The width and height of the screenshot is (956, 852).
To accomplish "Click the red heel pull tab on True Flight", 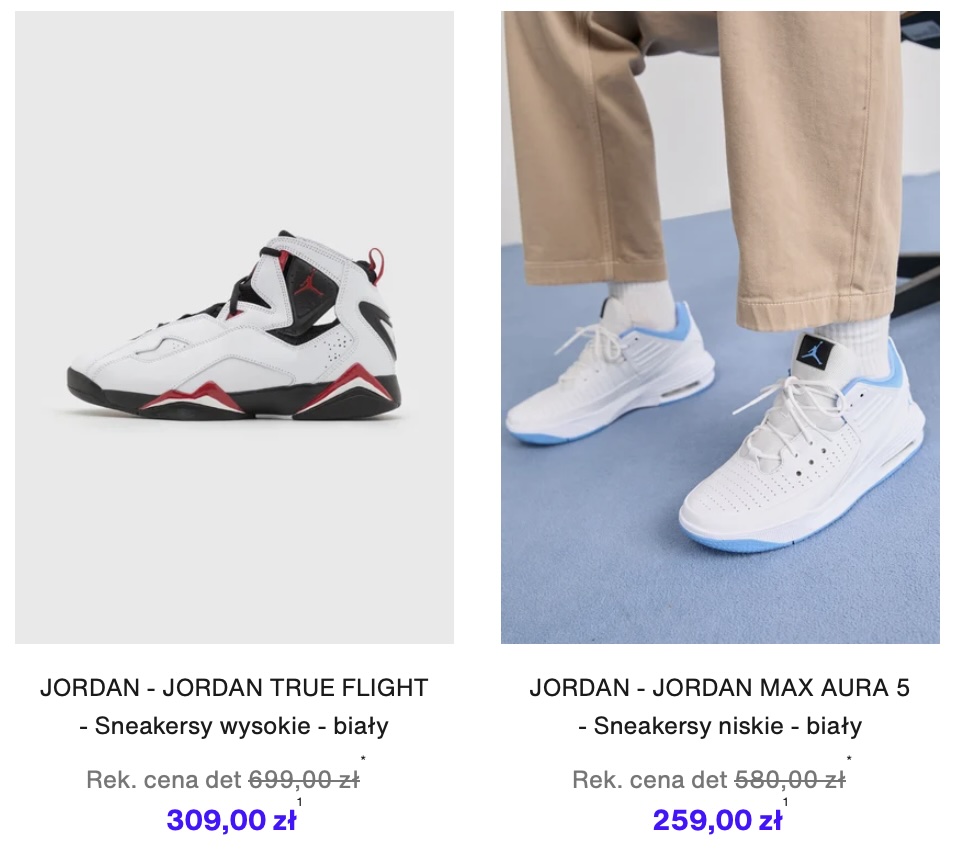I will click(x=376, y=263).
